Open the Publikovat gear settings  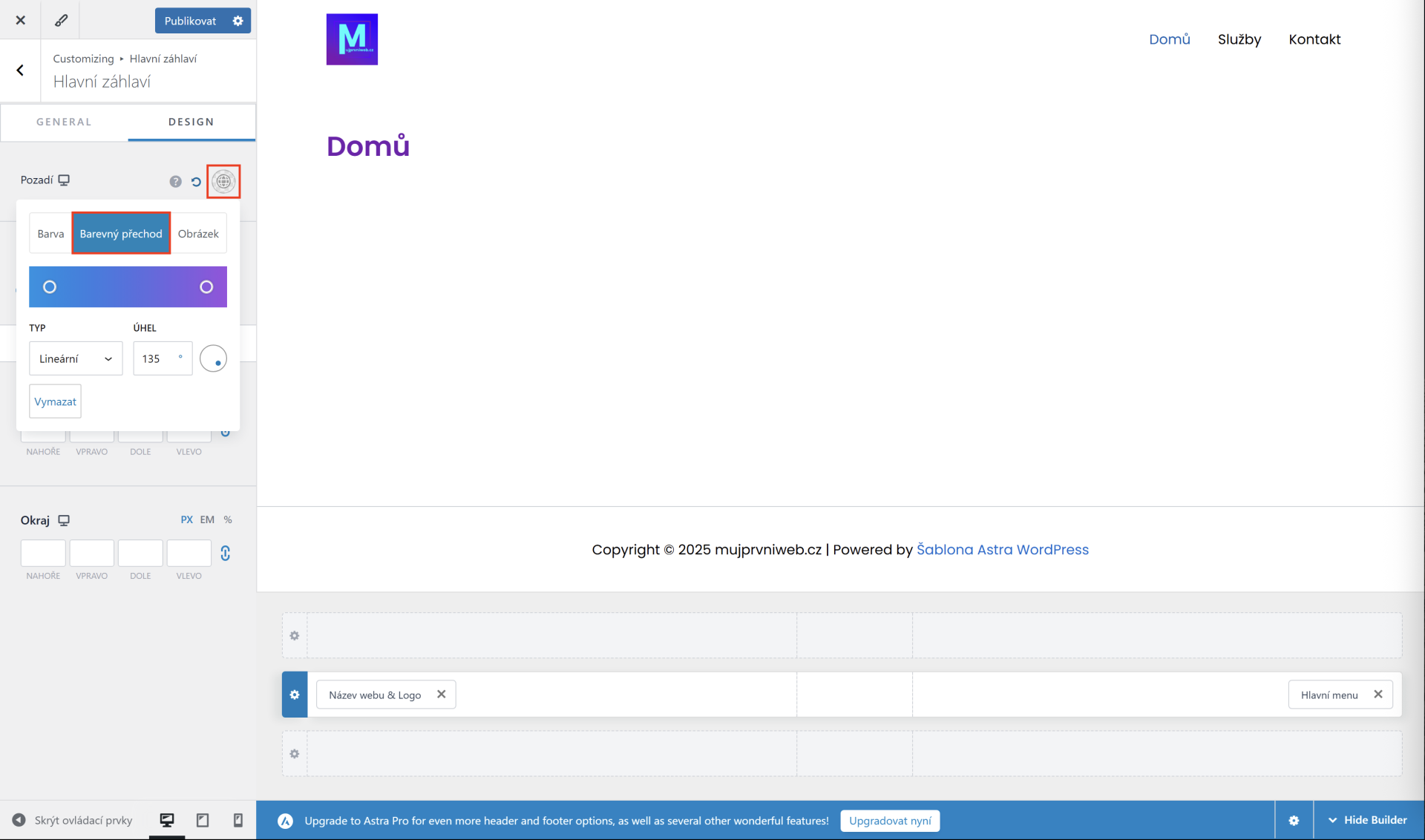pos(238,21)
